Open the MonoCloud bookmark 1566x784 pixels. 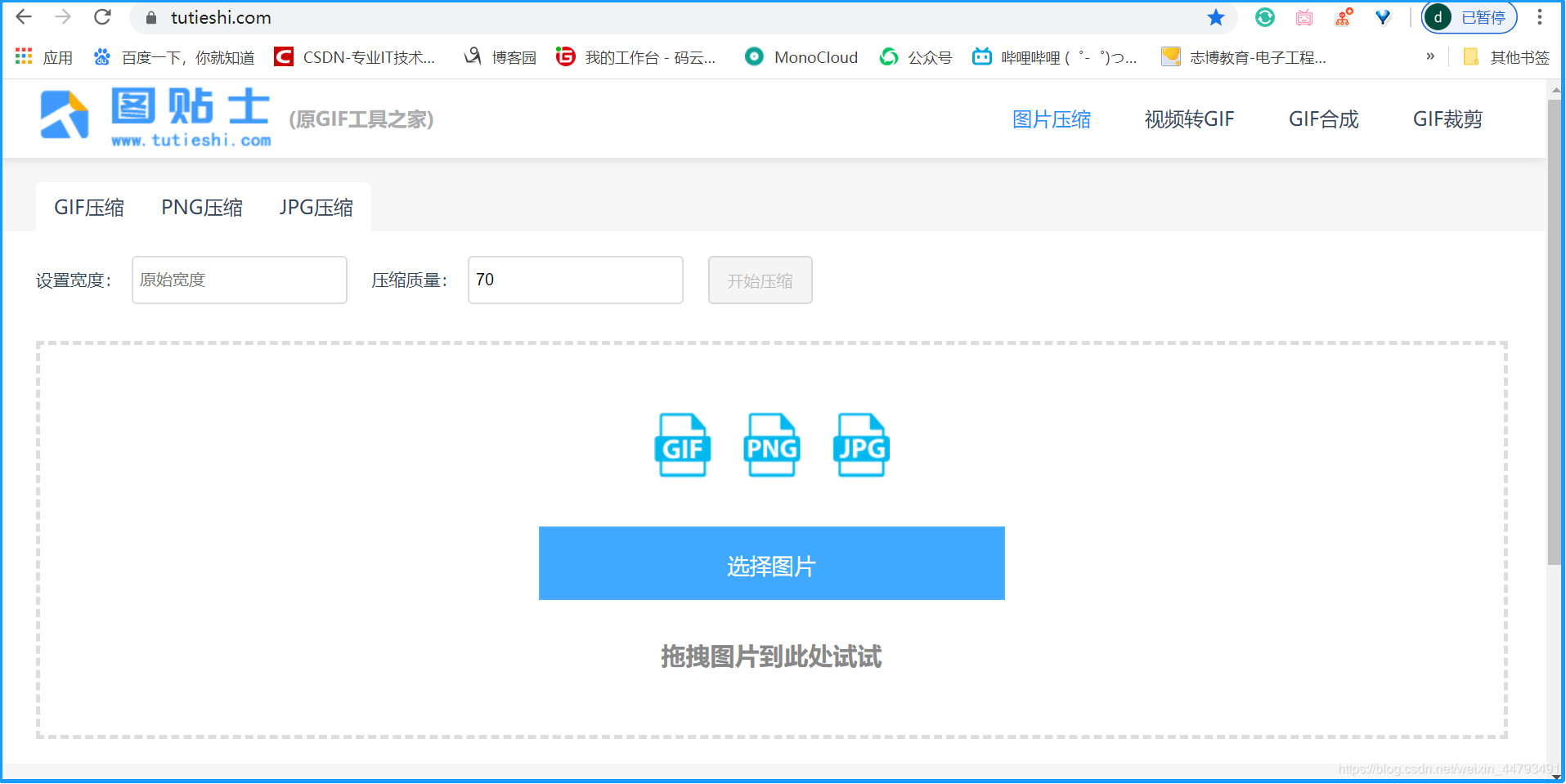[x=801, y=57]
